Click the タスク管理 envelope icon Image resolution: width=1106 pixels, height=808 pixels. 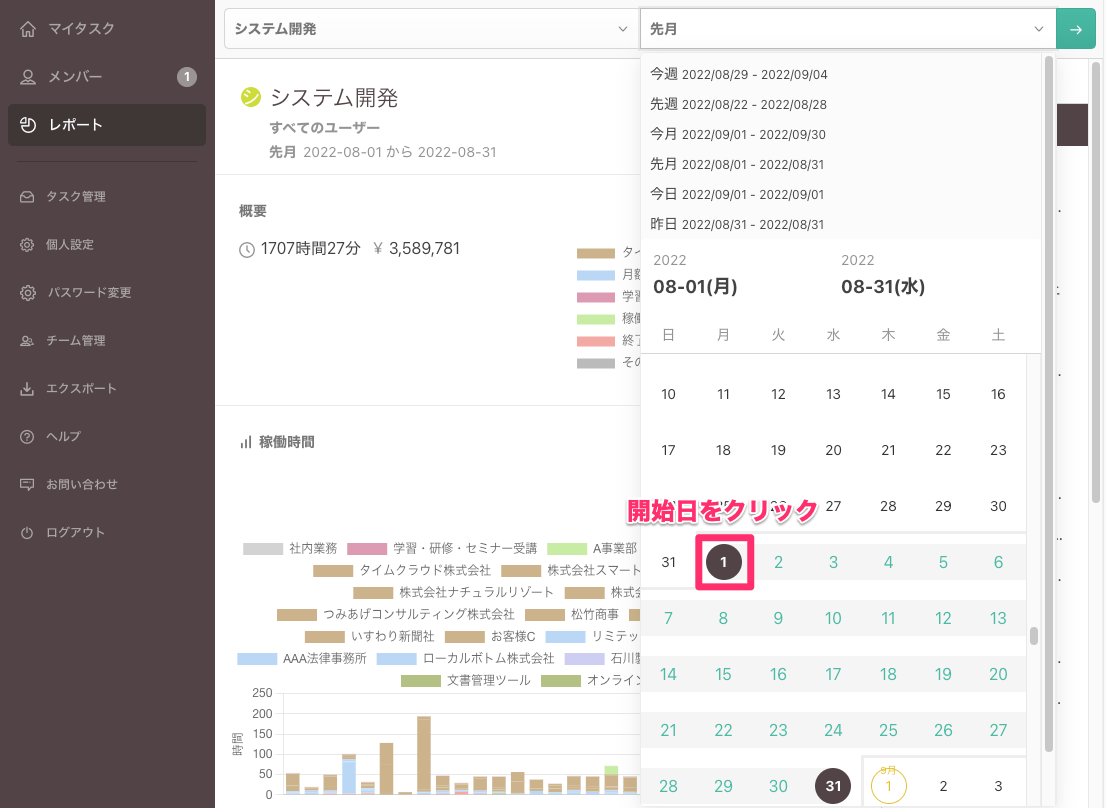click(x=28, y=196)
